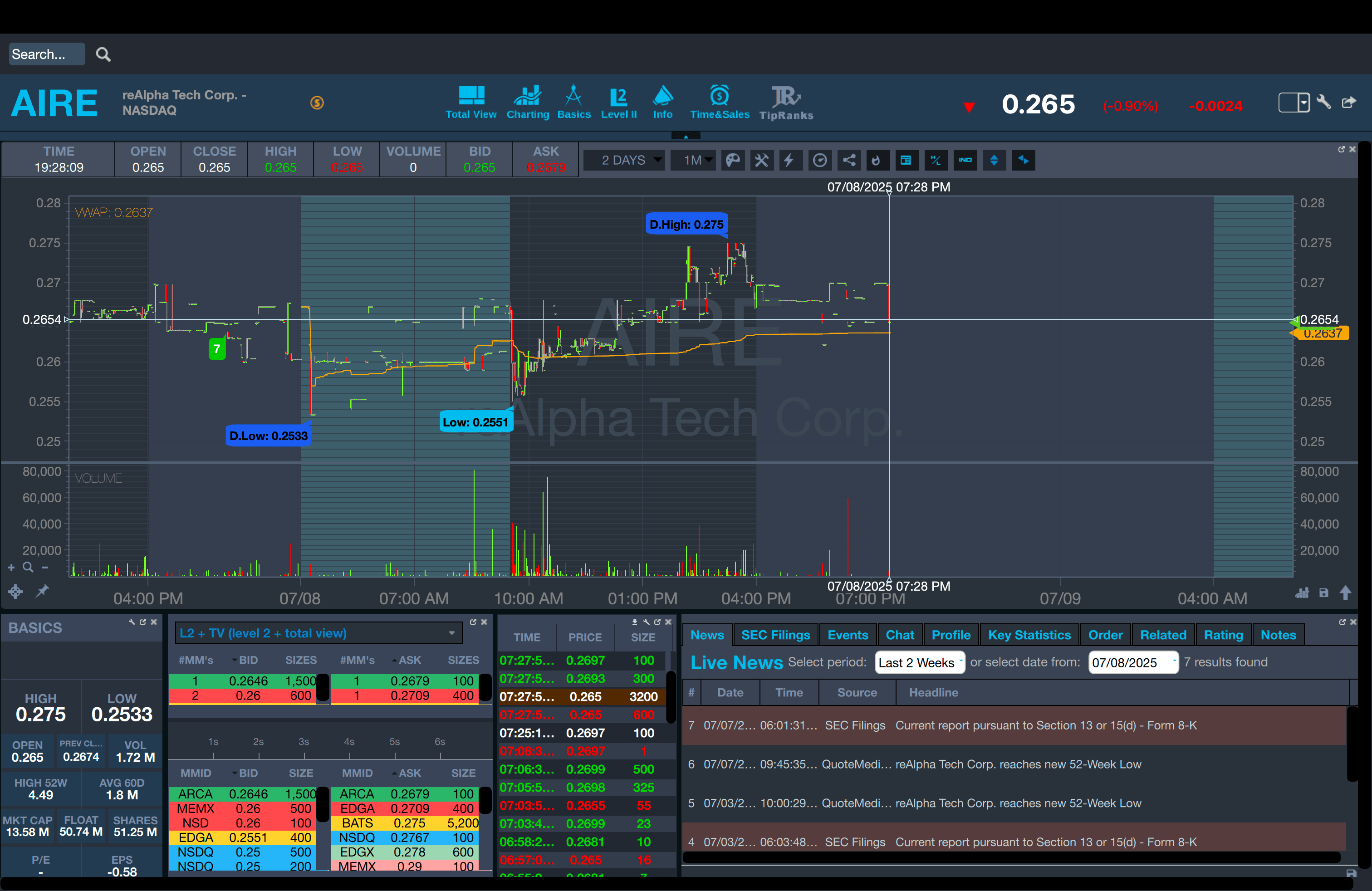Switch to the Rating tab
This screenshot has width=1372, height=891.
[x=1223, y=635]
